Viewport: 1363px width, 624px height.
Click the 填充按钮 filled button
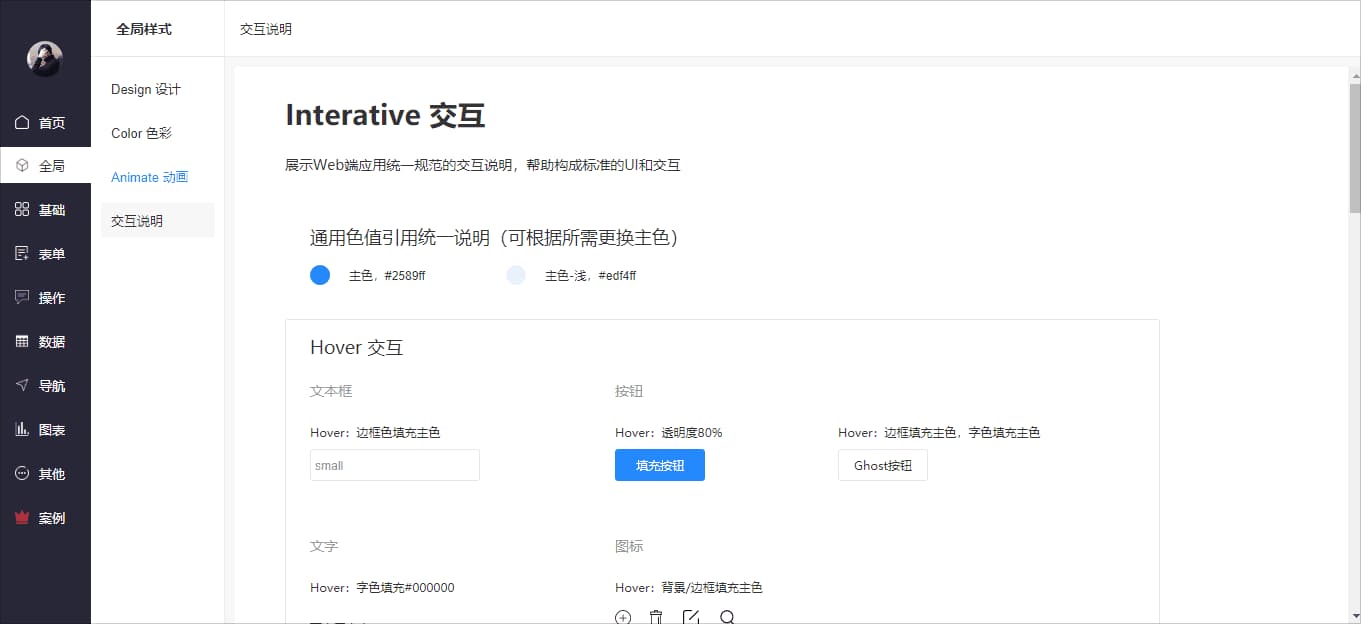click(x=659, y=464)
